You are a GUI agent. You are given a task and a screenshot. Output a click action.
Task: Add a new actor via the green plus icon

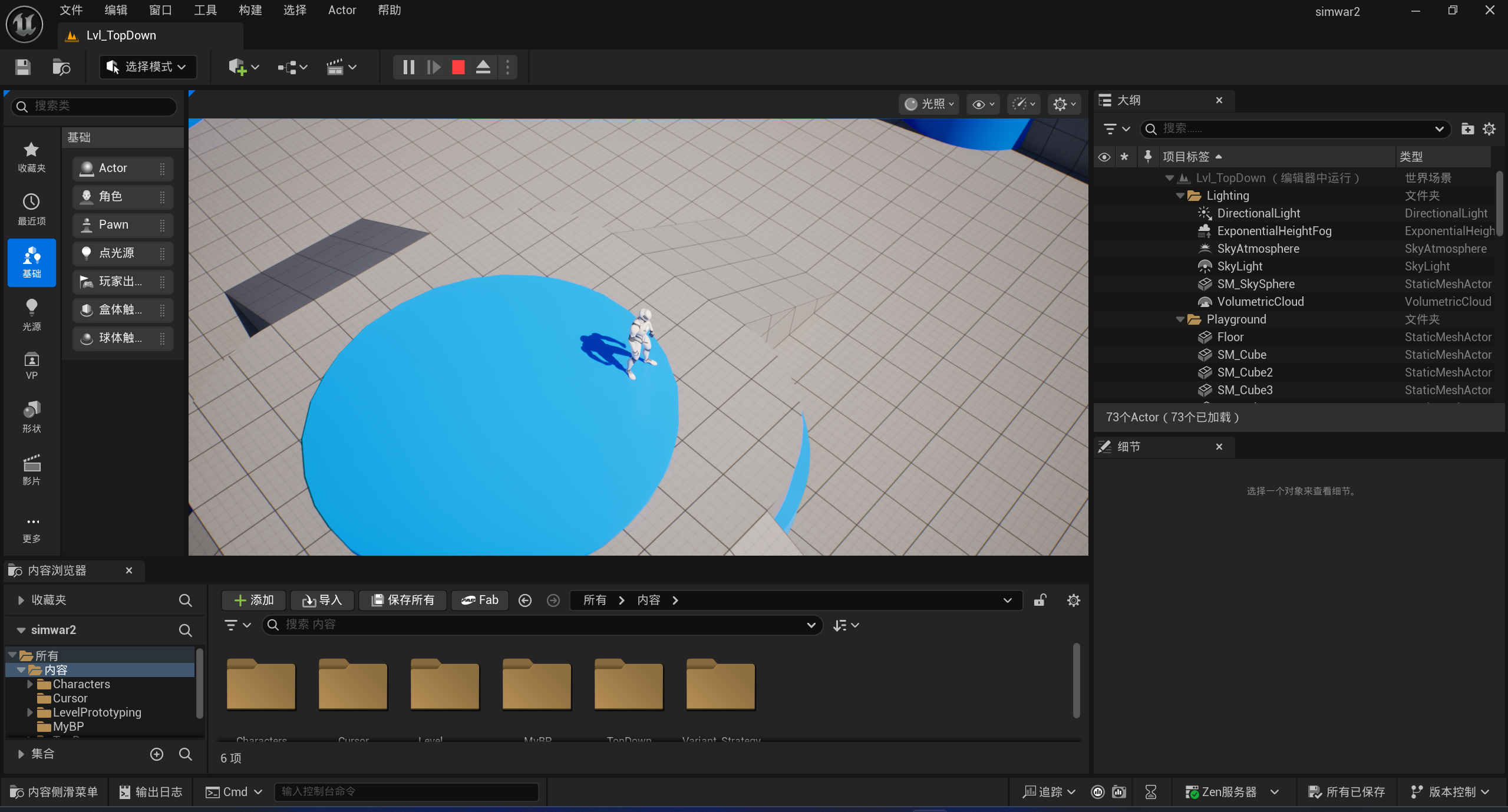click(x=237, y=67)
